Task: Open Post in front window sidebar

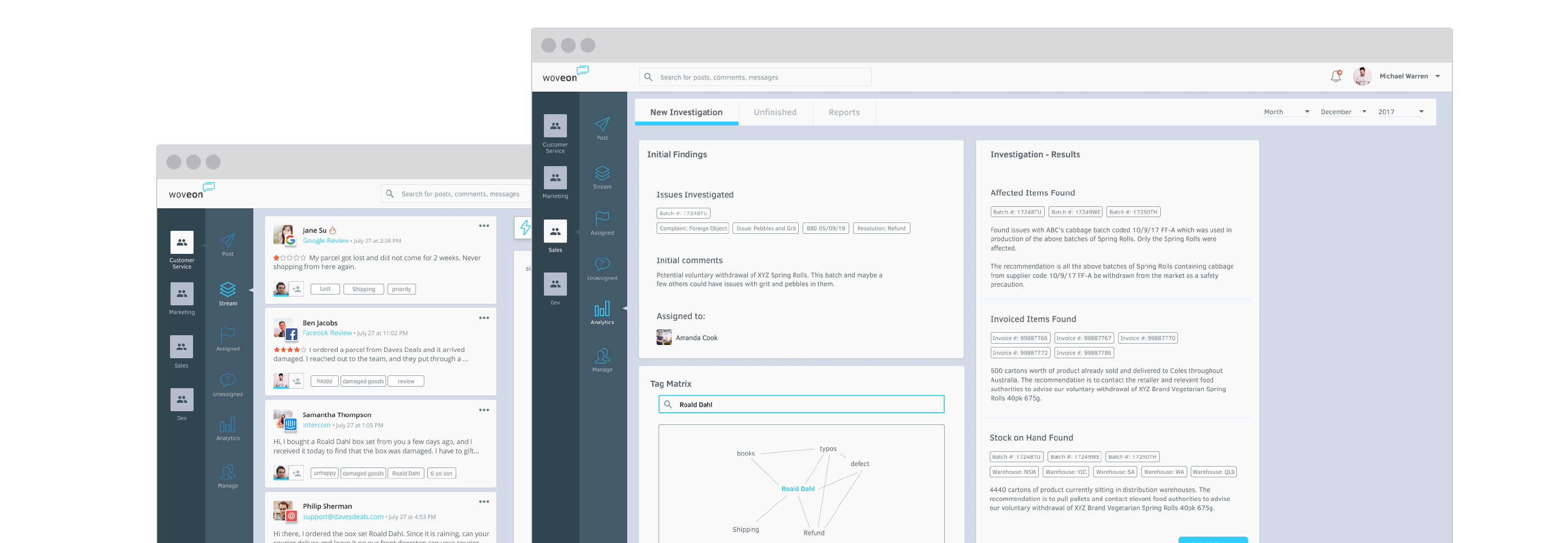Action: tap(602, 128)
